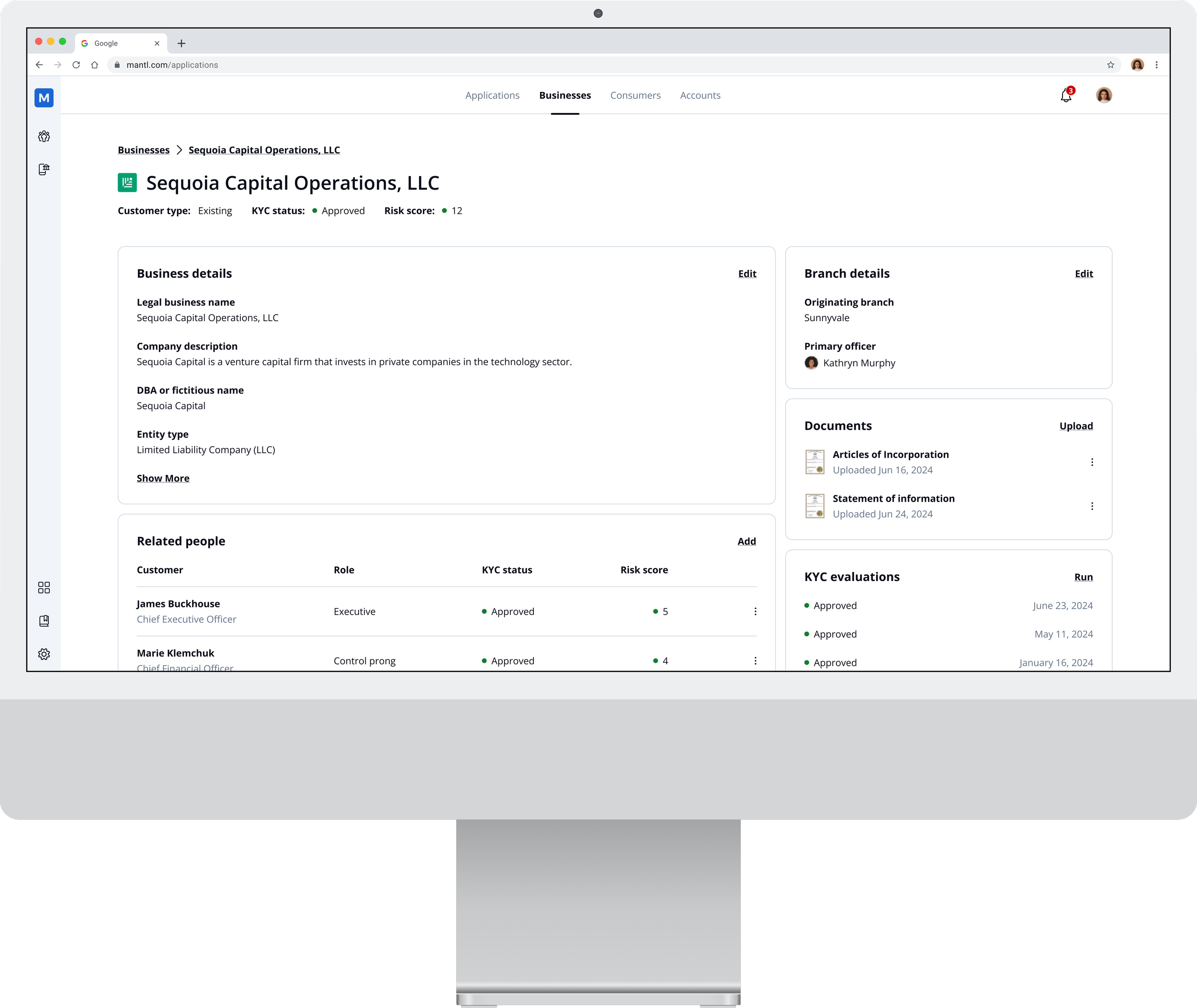Open KYC evaluation dated June 23, 2024
The image size is (1197, 1008).
(949, 606)
